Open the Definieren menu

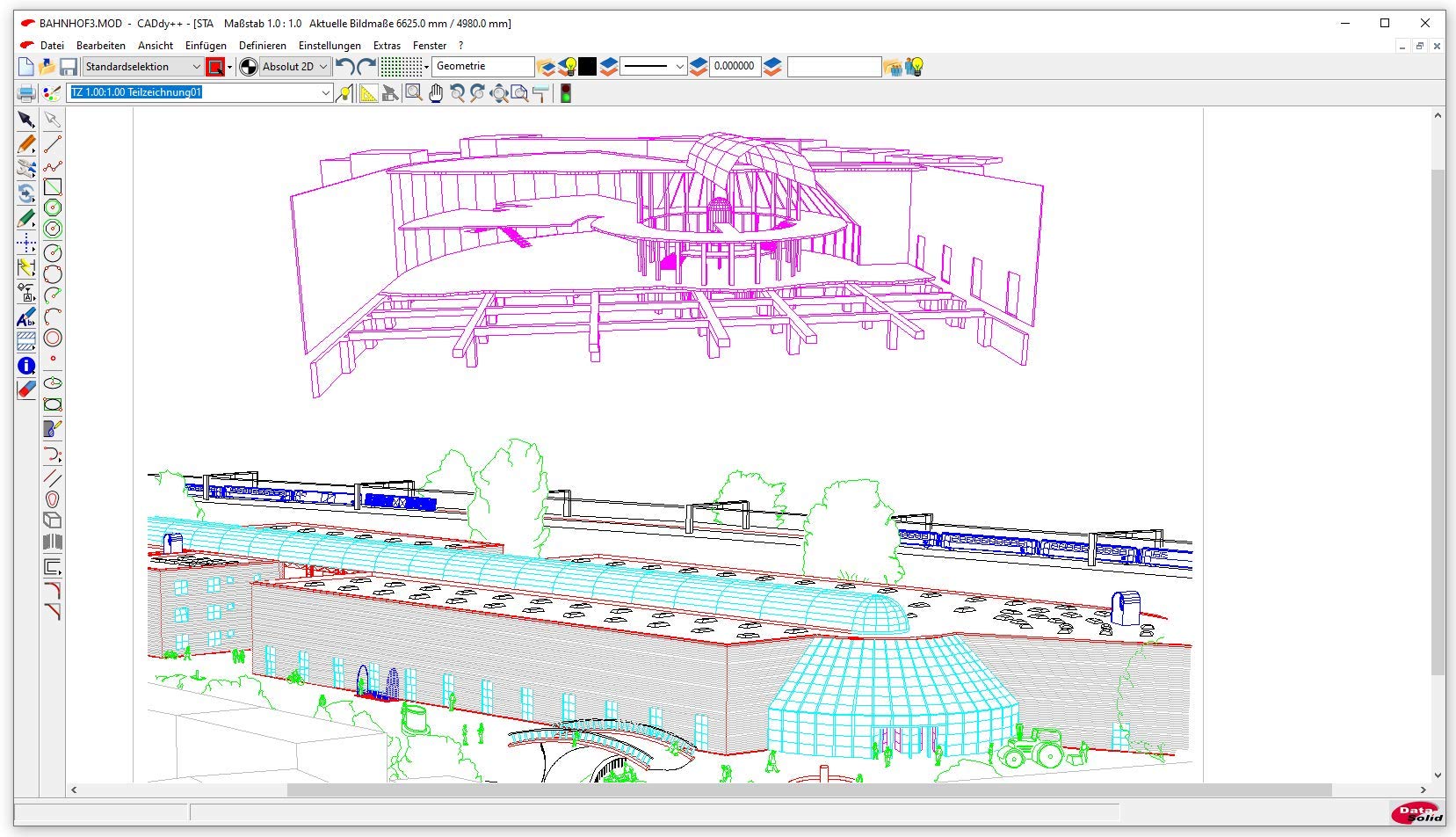[263, 46]
